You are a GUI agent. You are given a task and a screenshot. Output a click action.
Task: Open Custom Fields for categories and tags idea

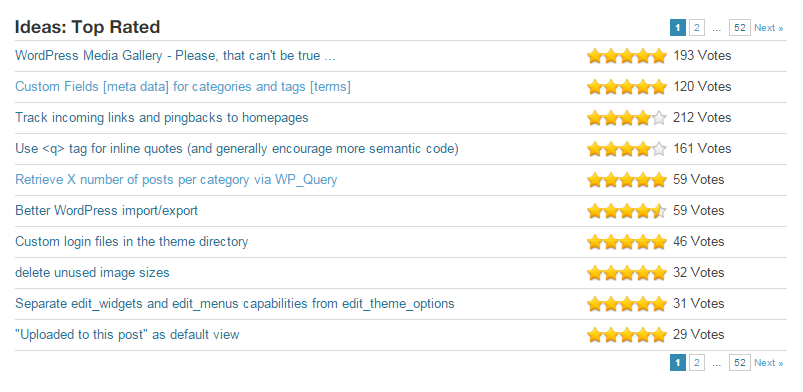point(183,87)
